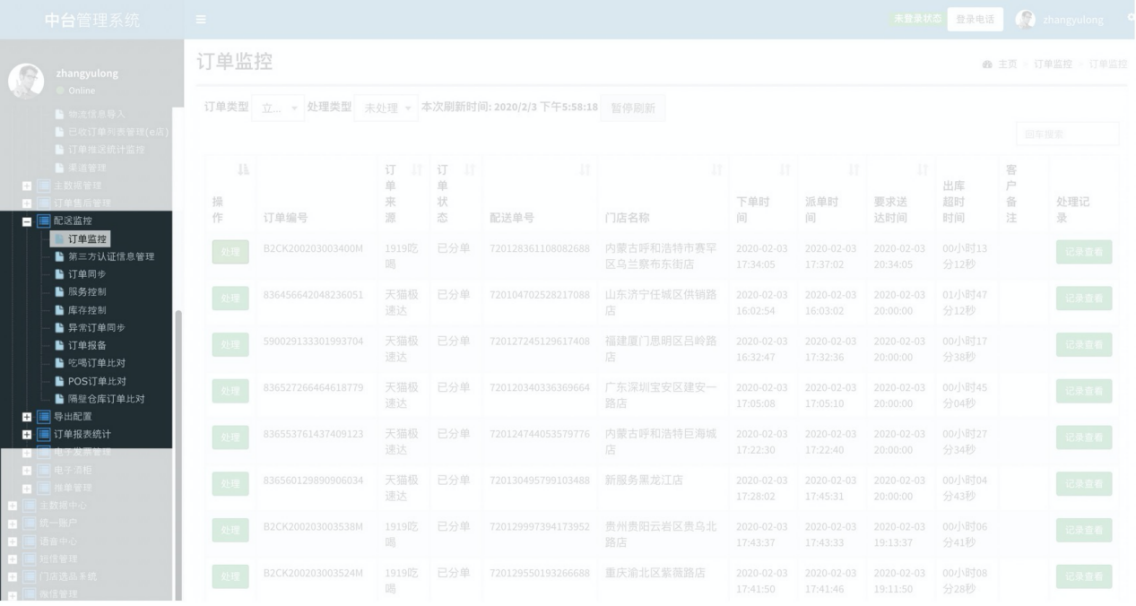The width and height of the screenshot is (1136, 606).
Task: Click the table search input field
Action: point(1067,134)
